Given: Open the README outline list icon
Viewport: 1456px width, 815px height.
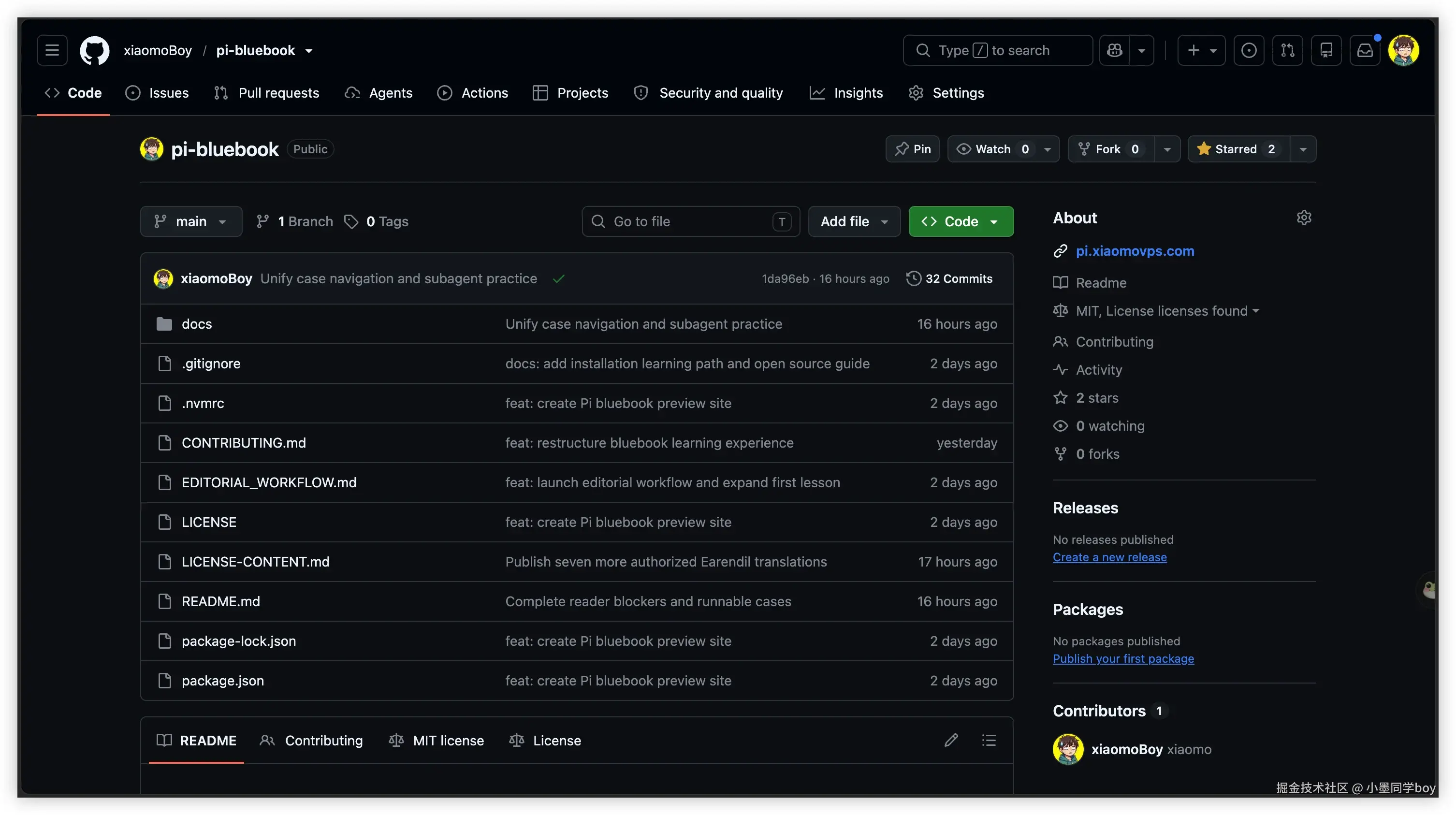Looking at the screenshot, I should pos(989,741).
